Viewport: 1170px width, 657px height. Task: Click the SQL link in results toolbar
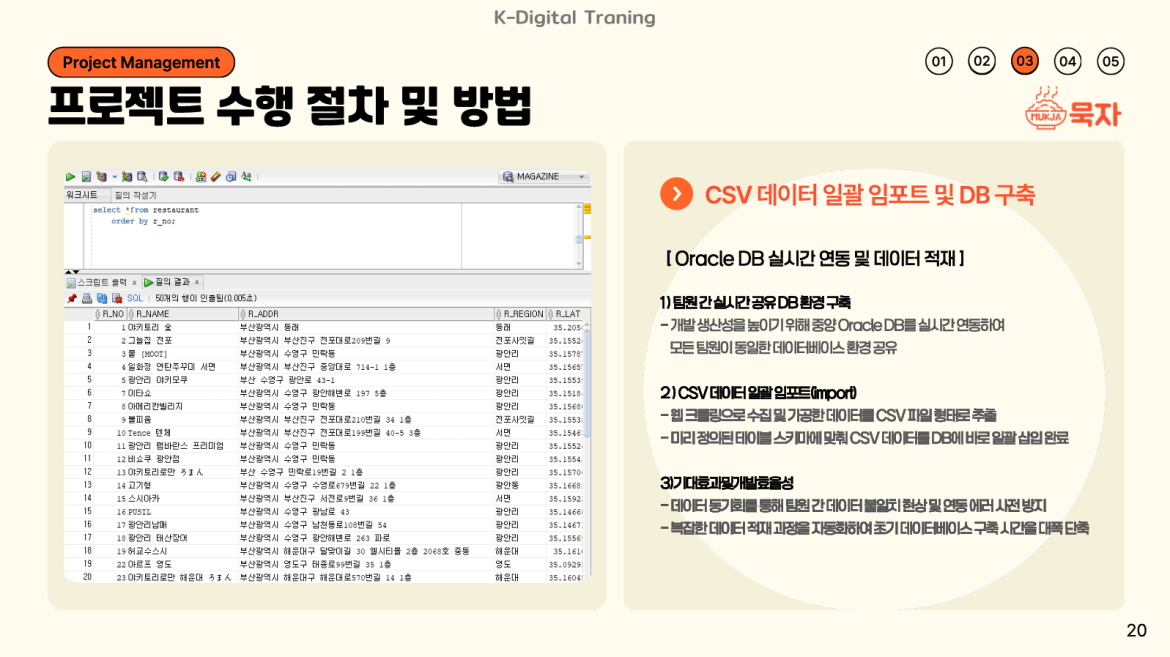click(x=135, y=298)
